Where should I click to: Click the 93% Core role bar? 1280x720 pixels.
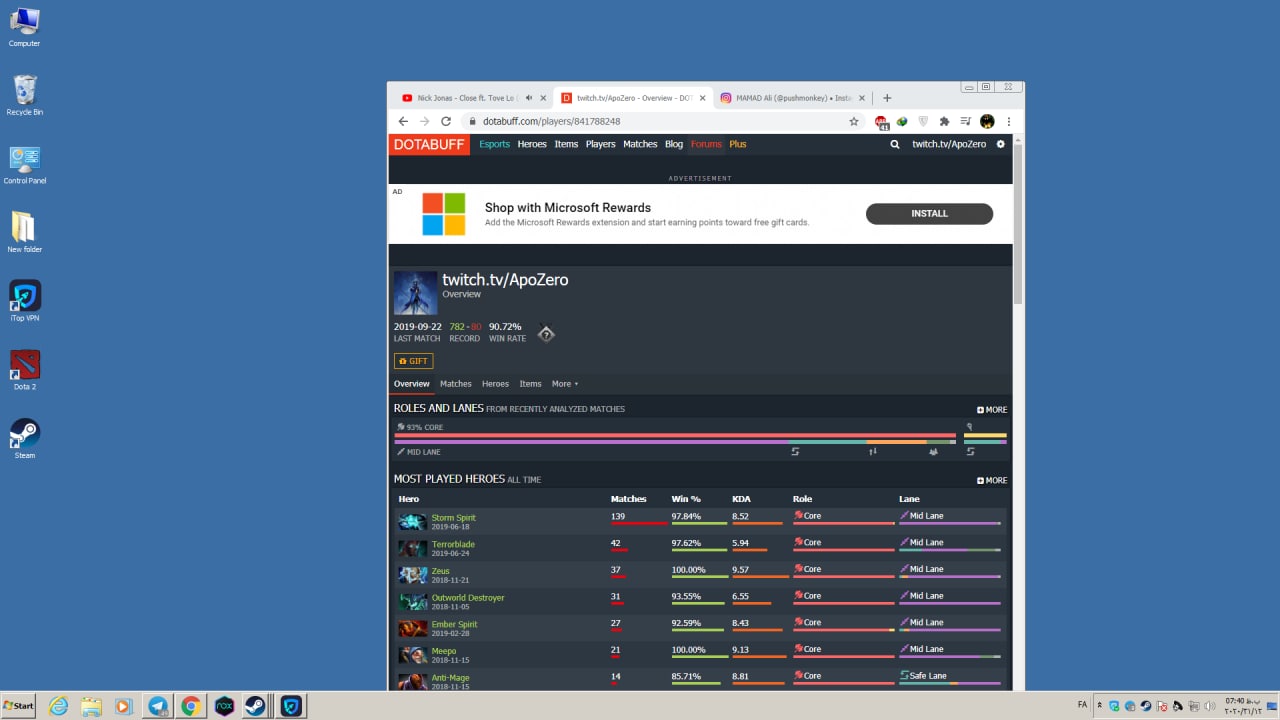click(x=675, y=436)
